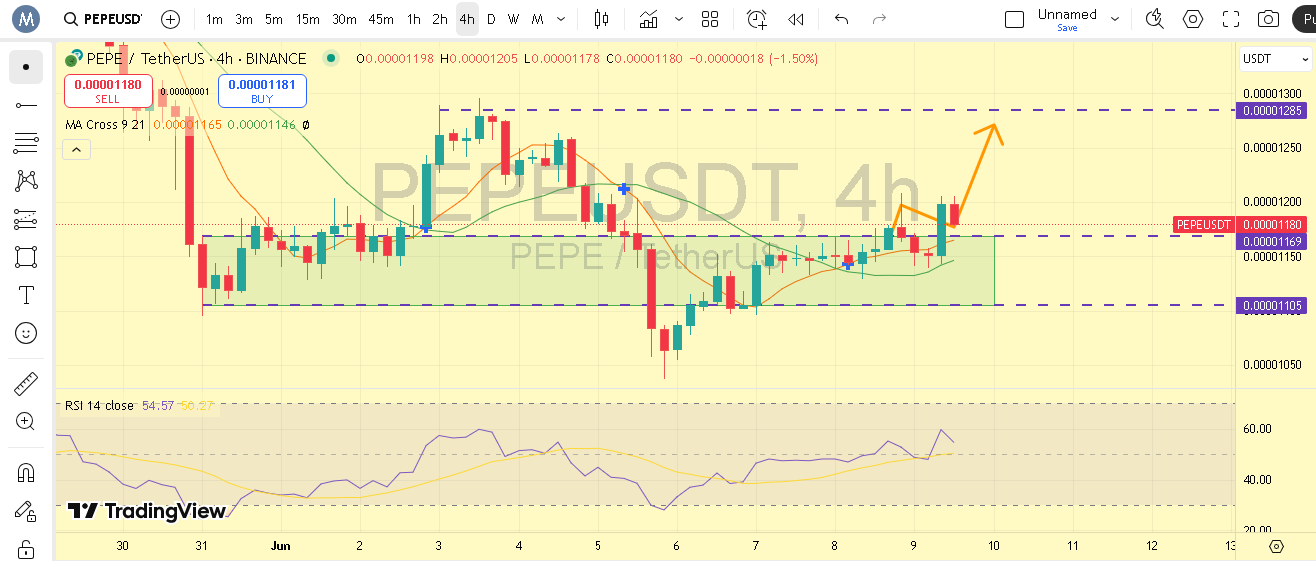Toggle magnet mode

click(26, 473)
